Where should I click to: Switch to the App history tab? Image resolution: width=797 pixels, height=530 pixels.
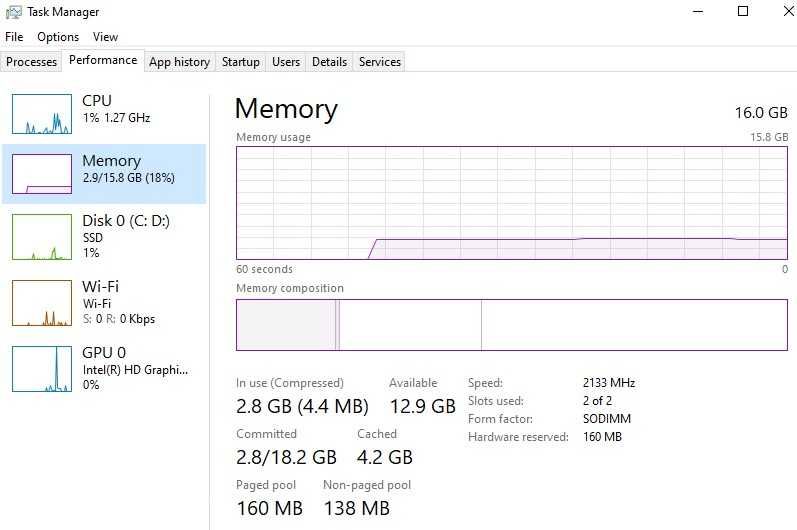[179, 61]
